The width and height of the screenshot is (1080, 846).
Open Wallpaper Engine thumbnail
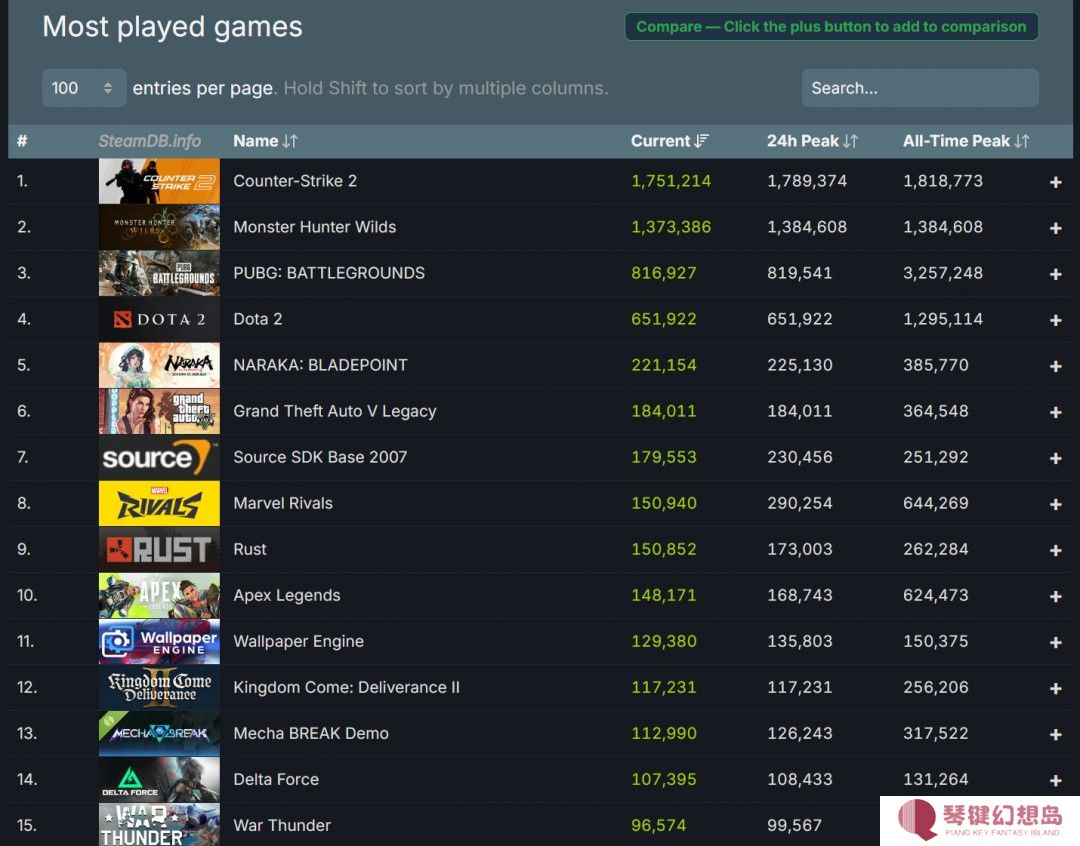click(159, 641)
